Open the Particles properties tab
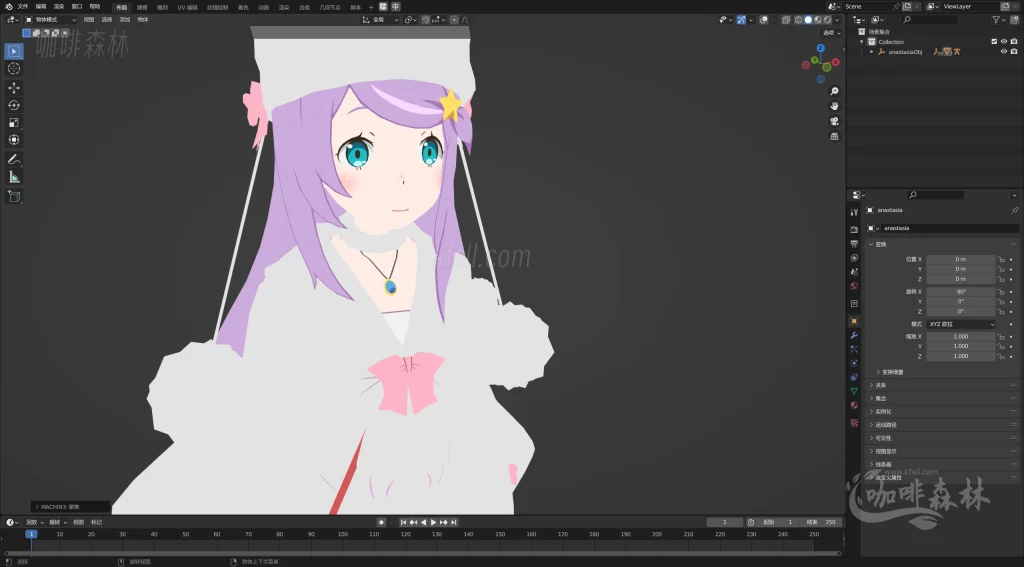This screenshot has width=1024, height=567. [854, 349]
